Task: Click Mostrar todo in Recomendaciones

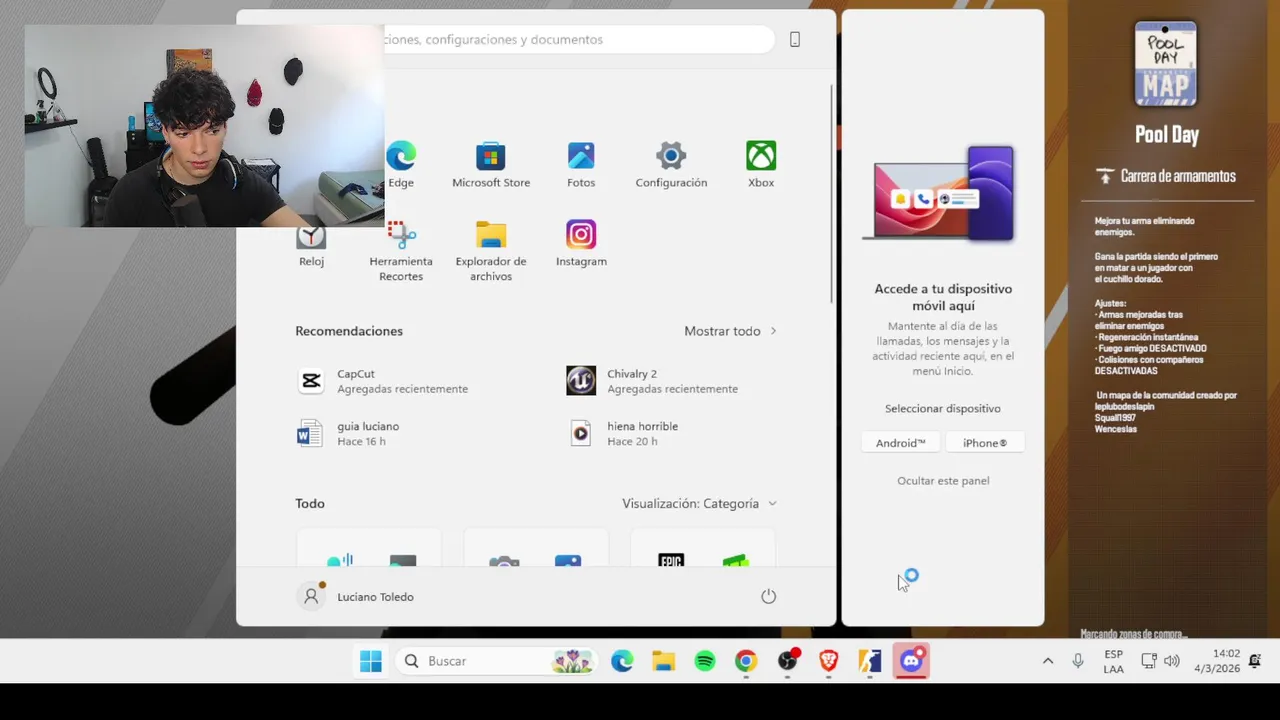Action: coord(730,331)
